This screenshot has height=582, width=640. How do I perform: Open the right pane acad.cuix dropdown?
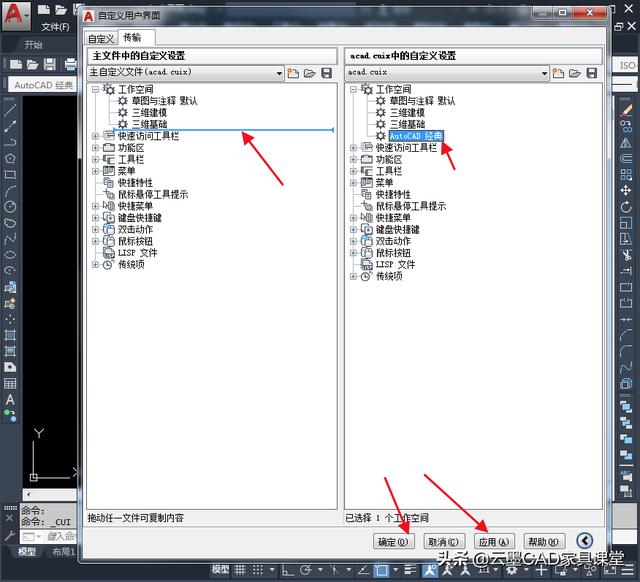[447, 73]
